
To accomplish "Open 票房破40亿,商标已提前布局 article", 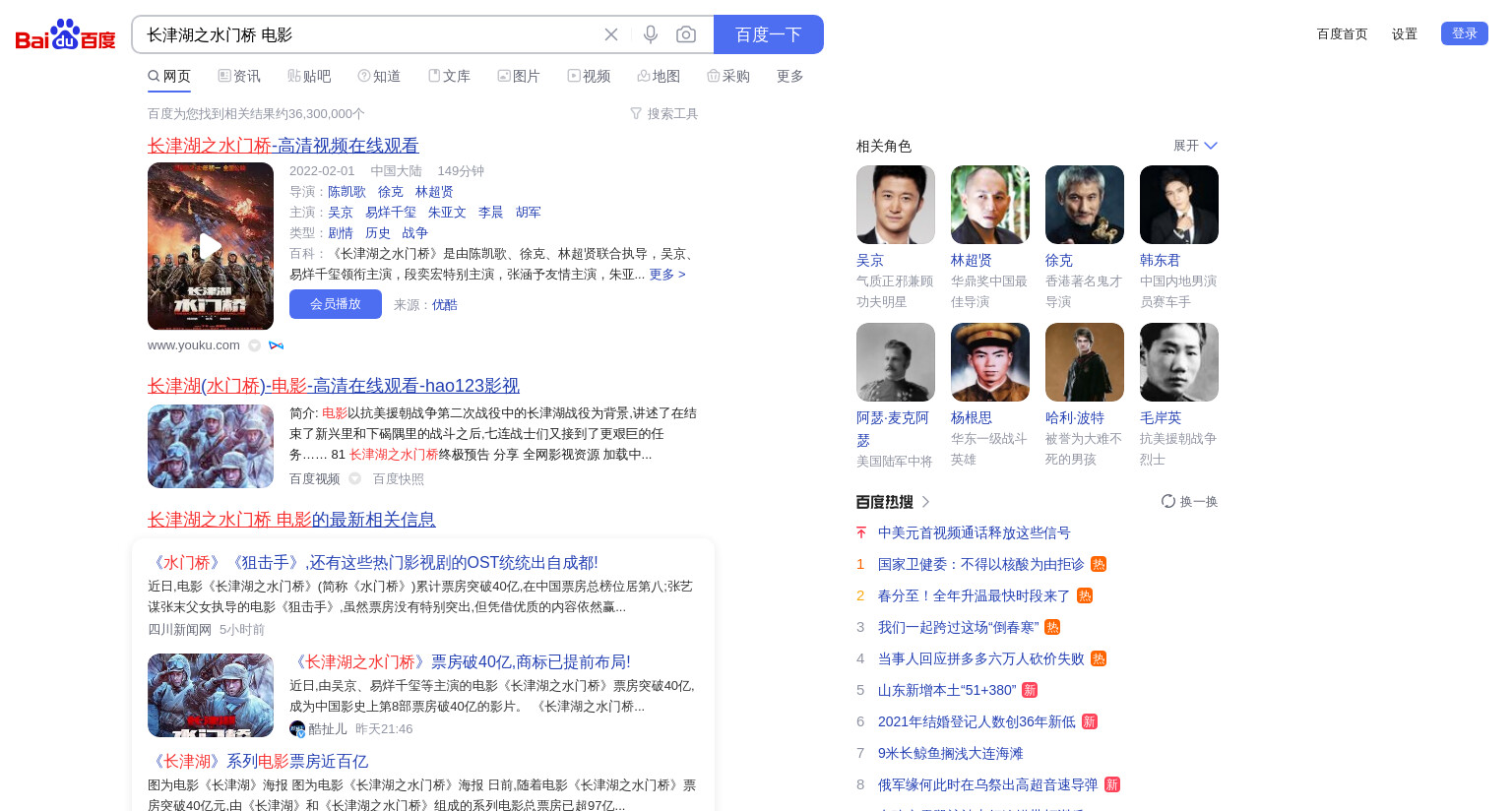I will 460,662.
